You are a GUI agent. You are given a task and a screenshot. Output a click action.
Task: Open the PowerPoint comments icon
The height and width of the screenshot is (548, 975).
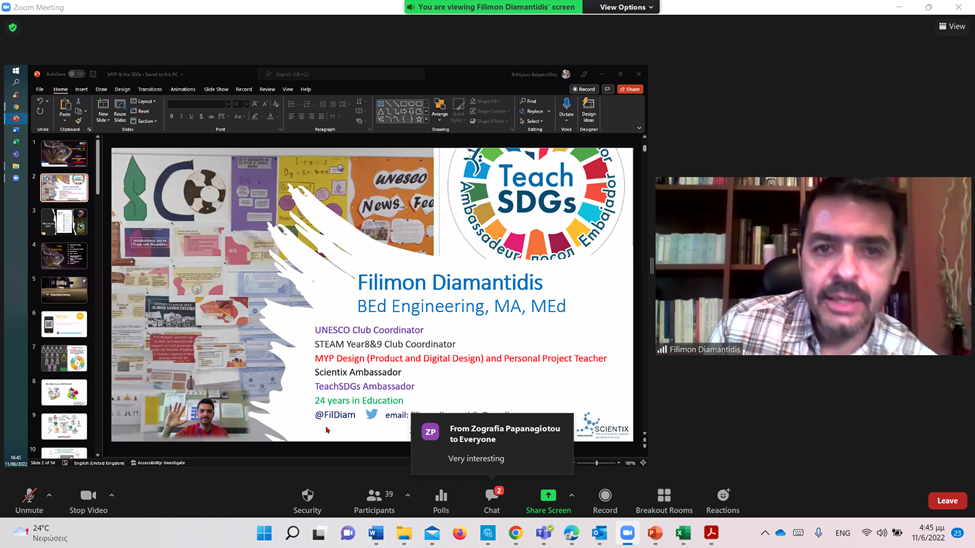(608, 89)
